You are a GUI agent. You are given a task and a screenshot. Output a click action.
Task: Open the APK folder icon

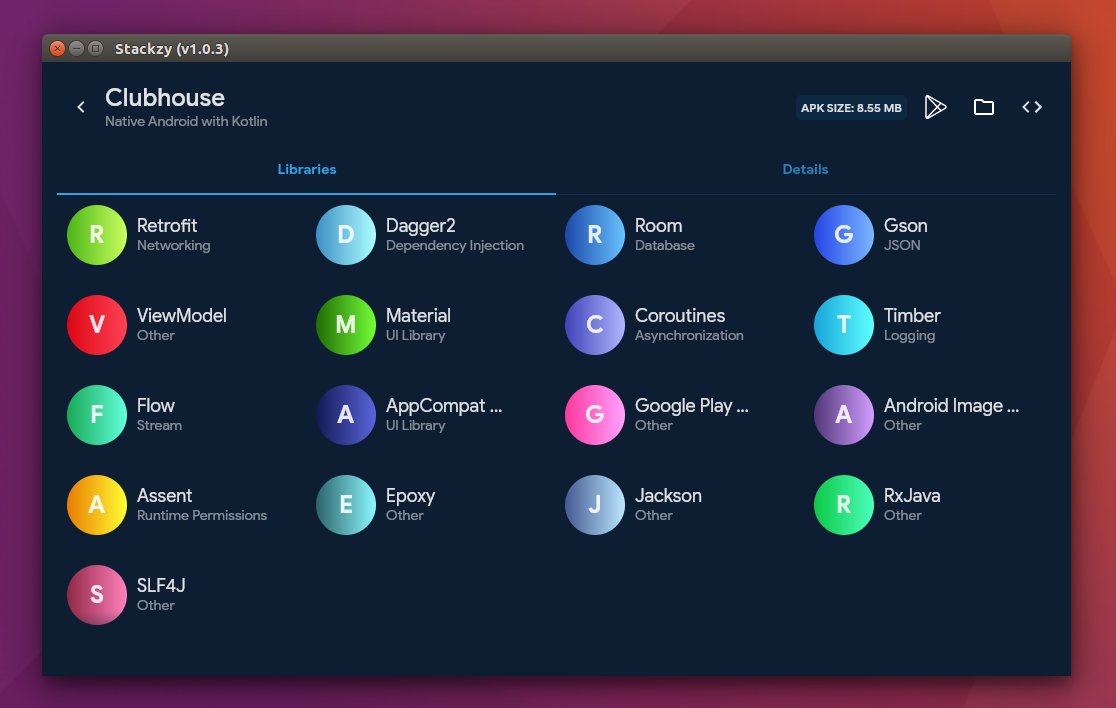984,107
